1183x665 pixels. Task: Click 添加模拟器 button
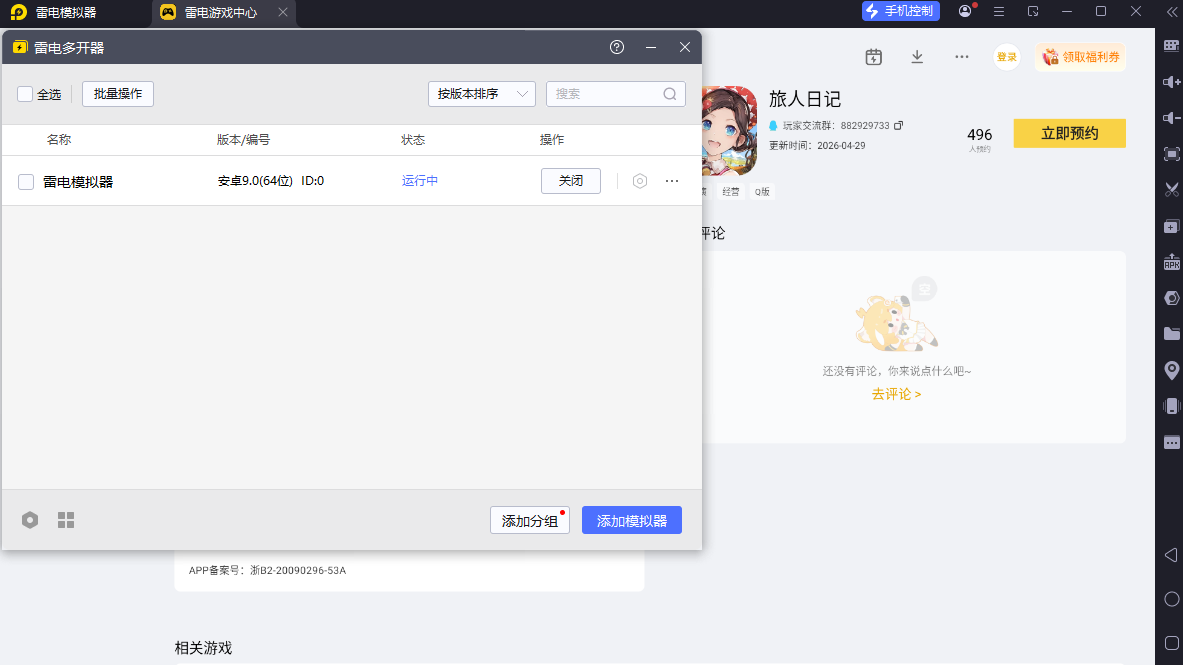click(631, 520)
